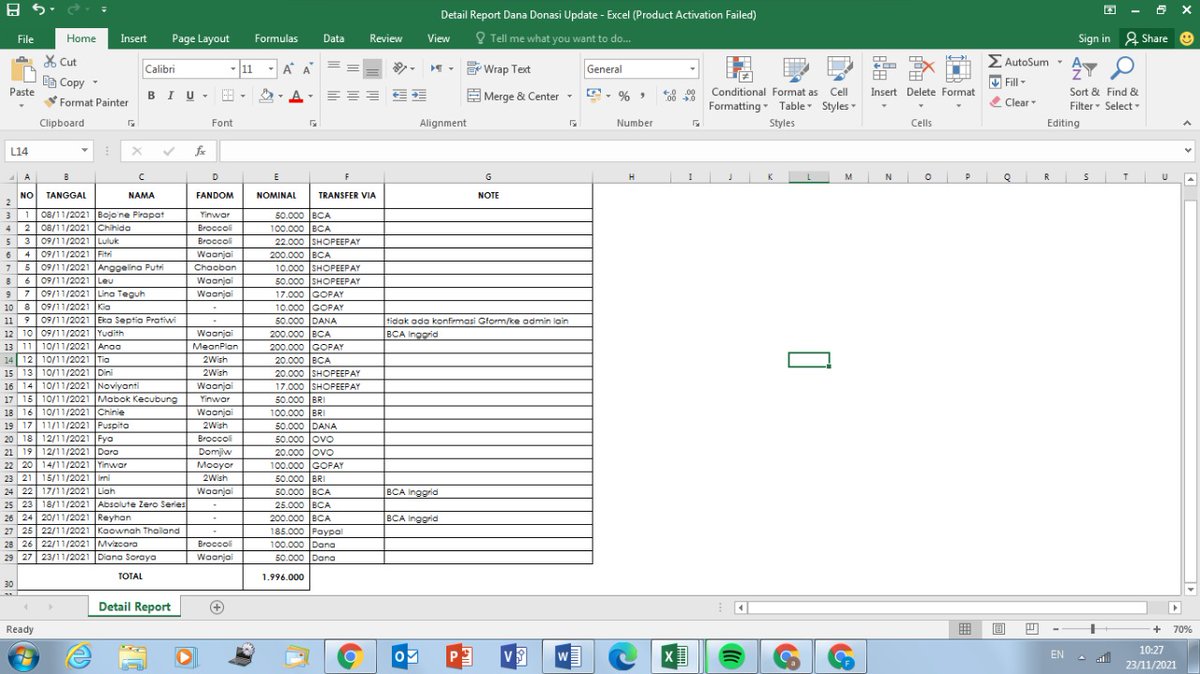Click the Undo arrow icon
1200x674 pixels.
37,10
